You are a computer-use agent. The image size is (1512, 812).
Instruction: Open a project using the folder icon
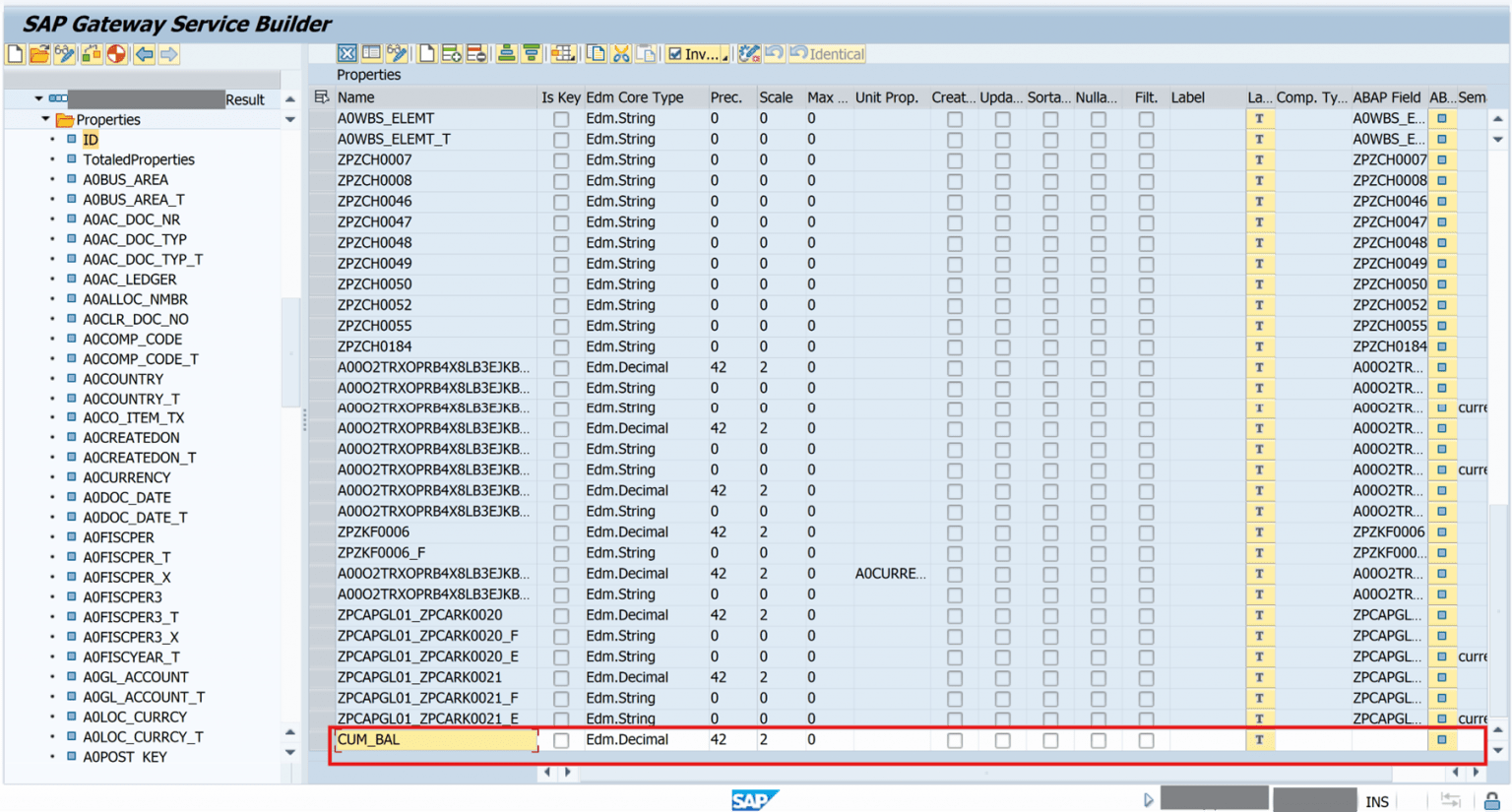[38, 56]
